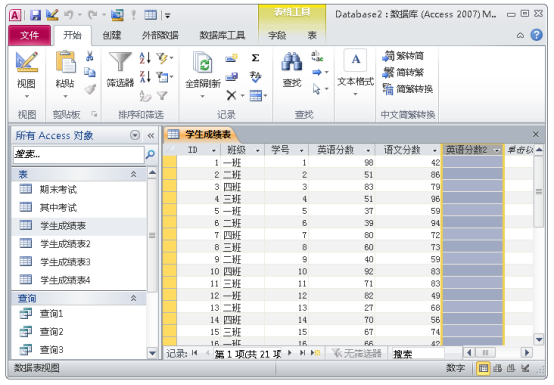554x385 pixels.
Task: Click the Undo icon in quick access toolbar
Action: 69,15
